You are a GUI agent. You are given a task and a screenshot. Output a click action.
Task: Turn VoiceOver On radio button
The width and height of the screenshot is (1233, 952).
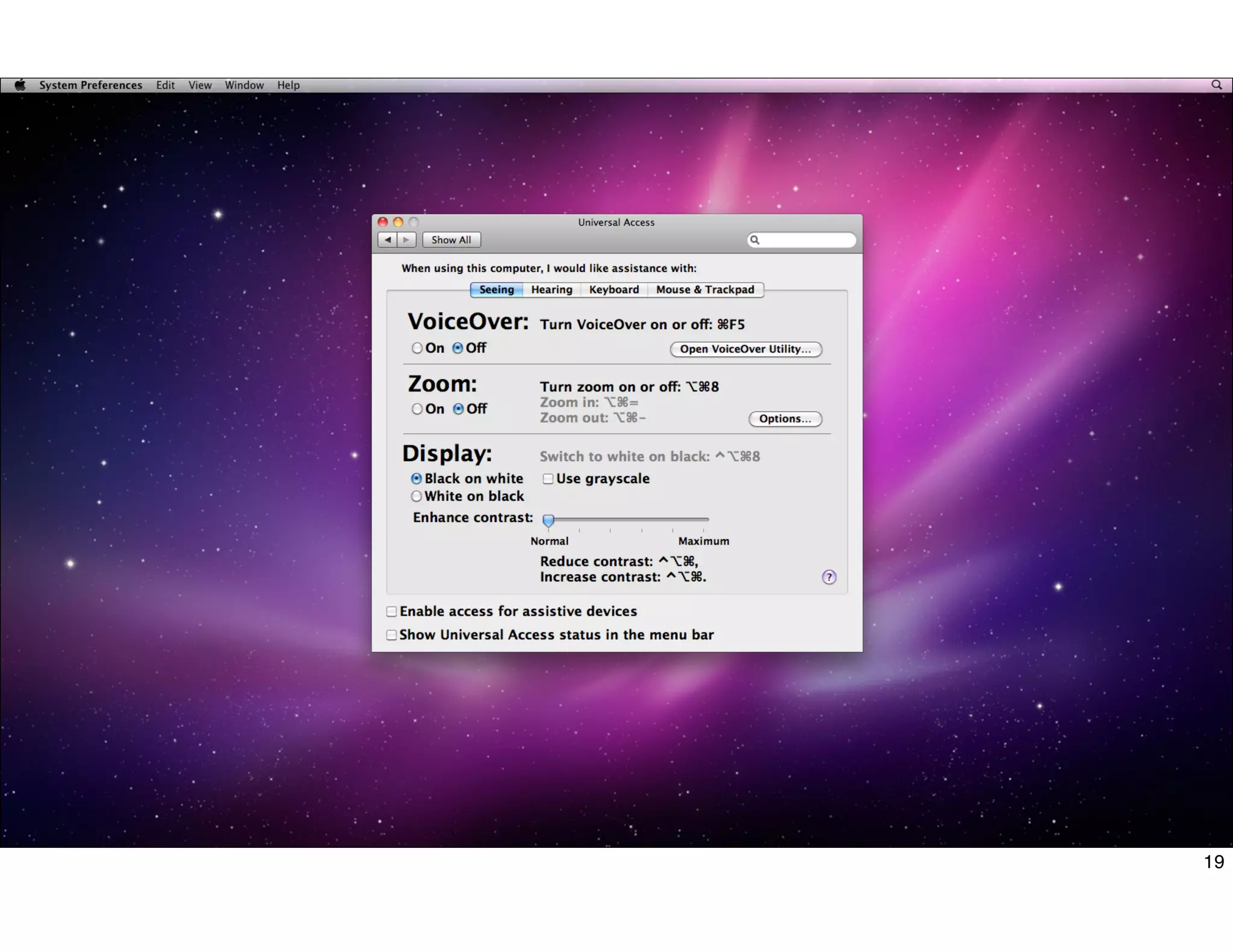pyautogui.click(x=417, y=348)
